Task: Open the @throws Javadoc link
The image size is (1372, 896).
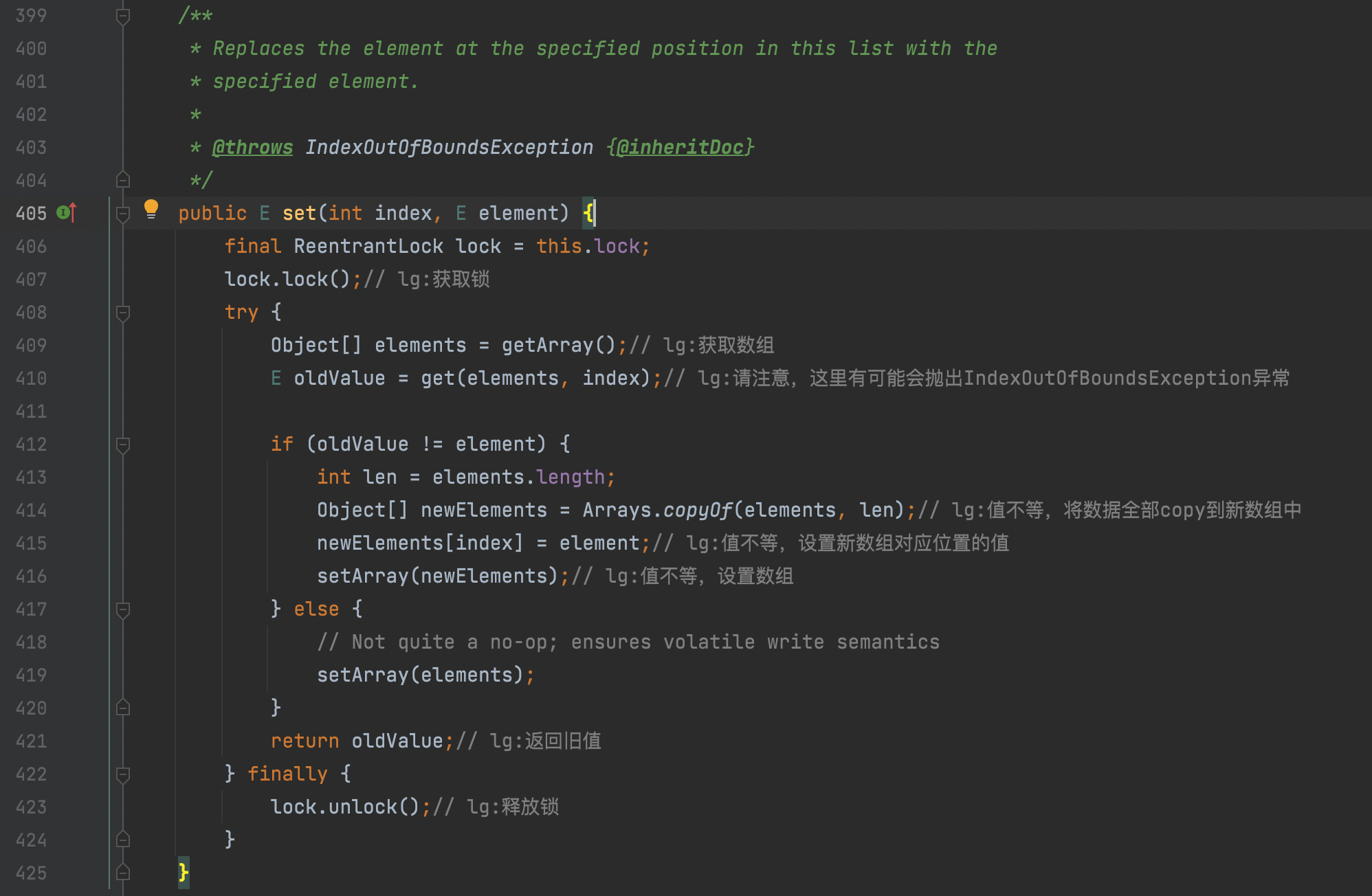Action: (x=252, y=146)
